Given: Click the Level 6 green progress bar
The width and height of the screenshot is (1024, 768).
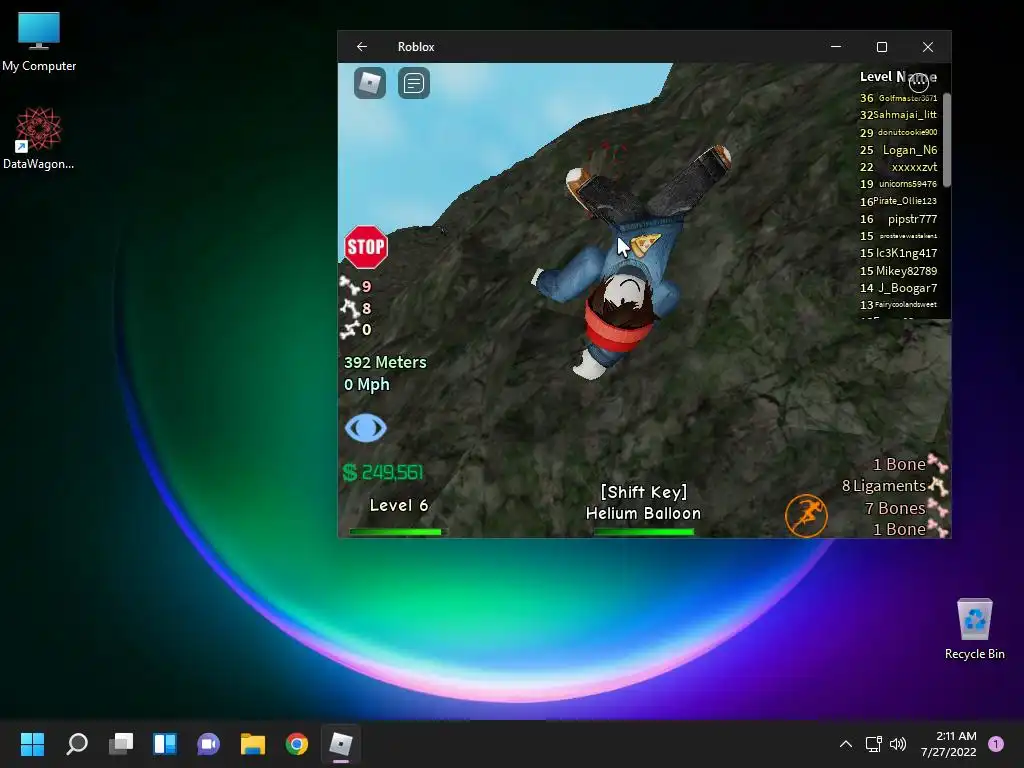Looking at the screenshot, I should coord(396,532).
